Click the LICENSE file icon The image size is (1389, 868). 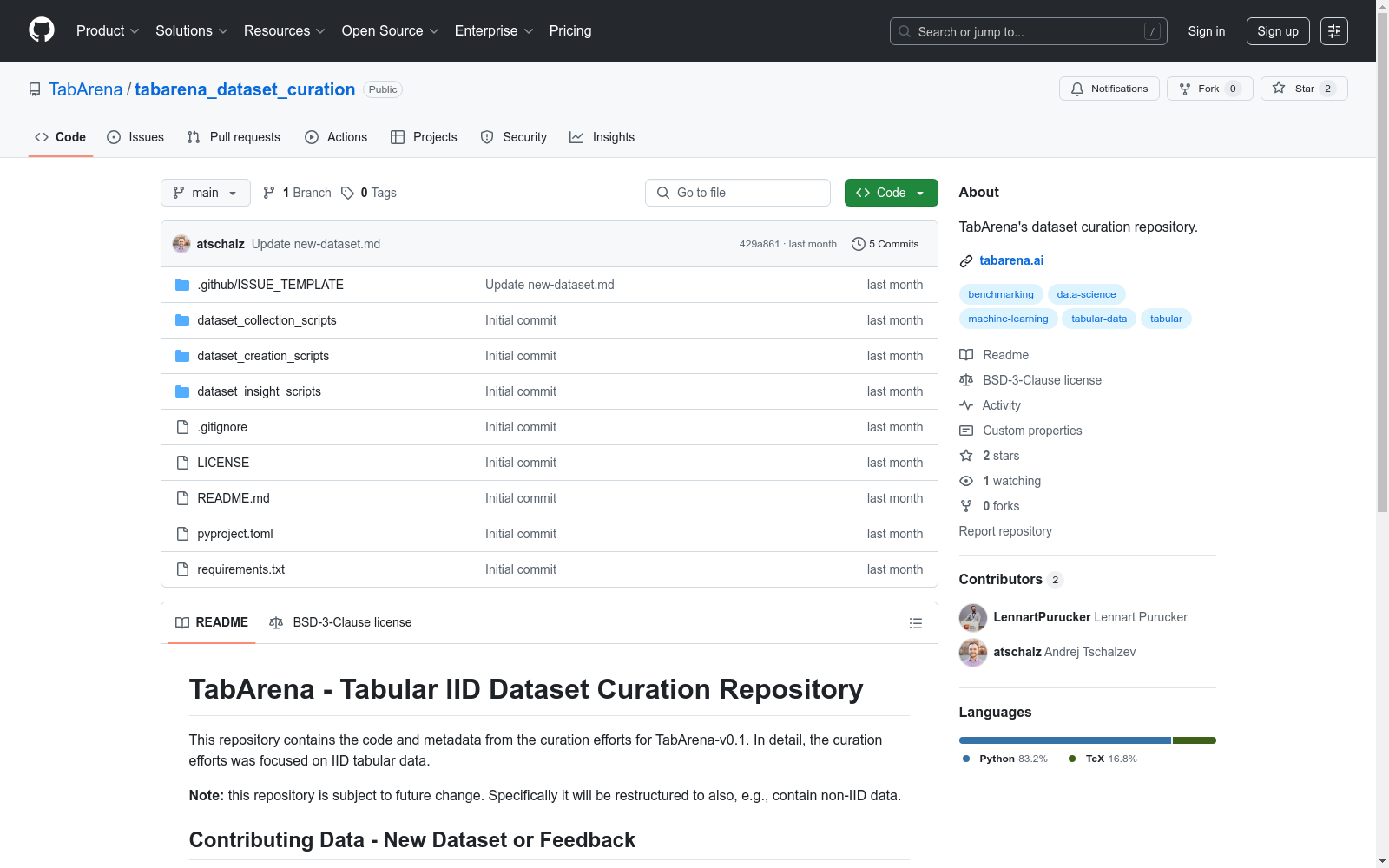(x=182, y=463)
